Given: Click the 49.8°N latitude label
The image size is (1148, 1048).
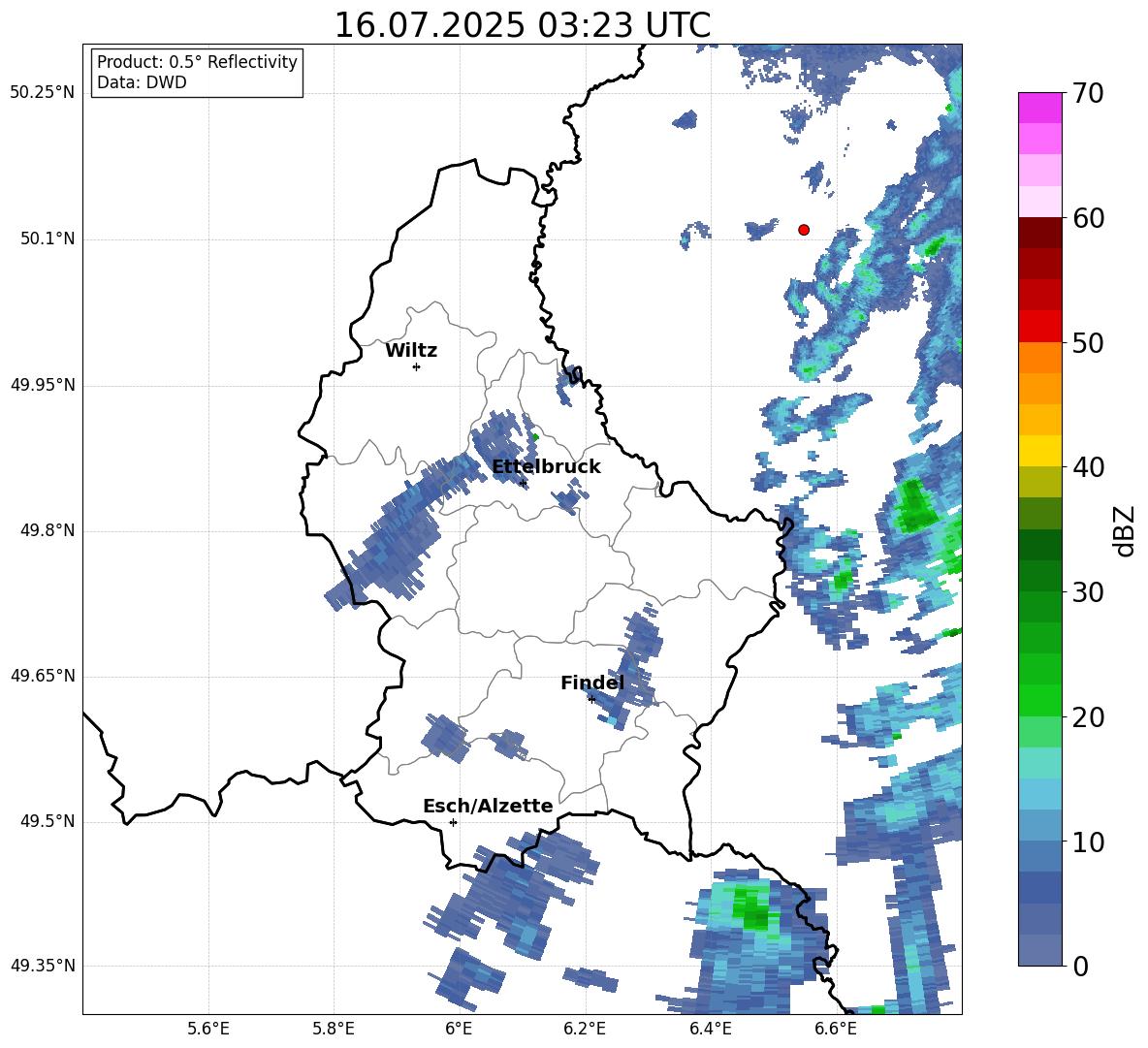Looking at the screenshot, I should click(x=48, y=530).
